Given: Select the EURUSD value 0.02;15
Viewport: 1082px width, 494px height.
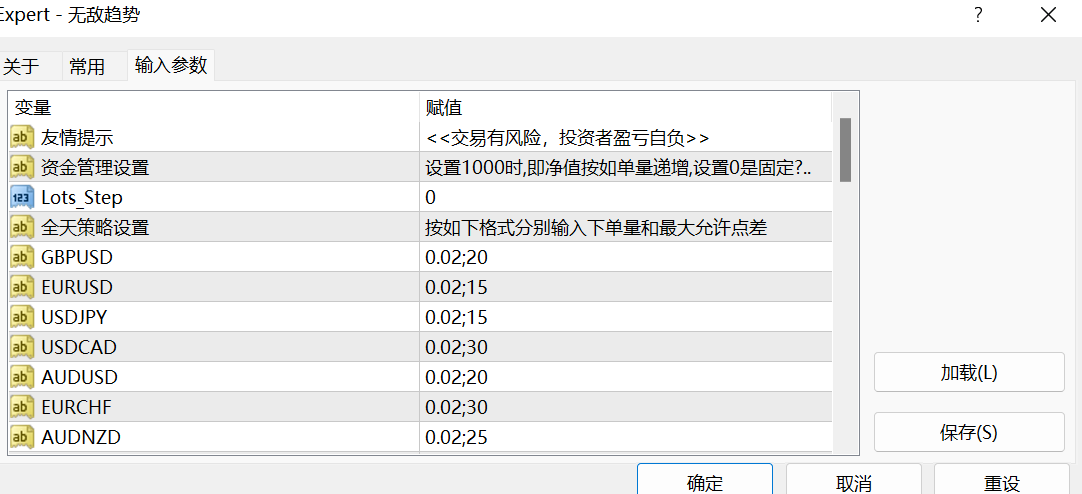Looking at the screenshot, I should [x=457, y=287].
